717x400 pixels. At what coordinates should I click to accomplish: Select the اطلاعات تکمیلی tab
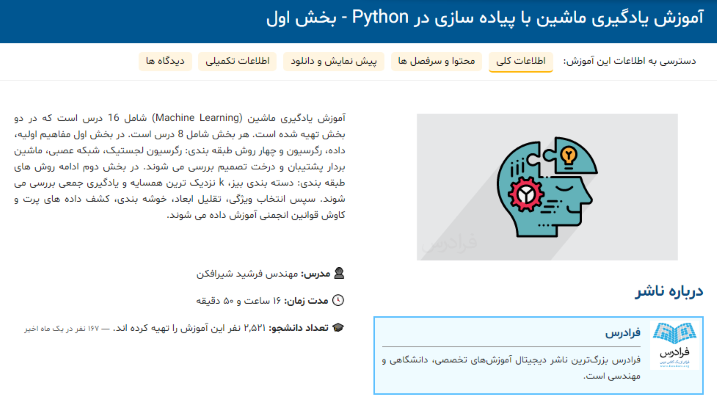coord(240,61)
